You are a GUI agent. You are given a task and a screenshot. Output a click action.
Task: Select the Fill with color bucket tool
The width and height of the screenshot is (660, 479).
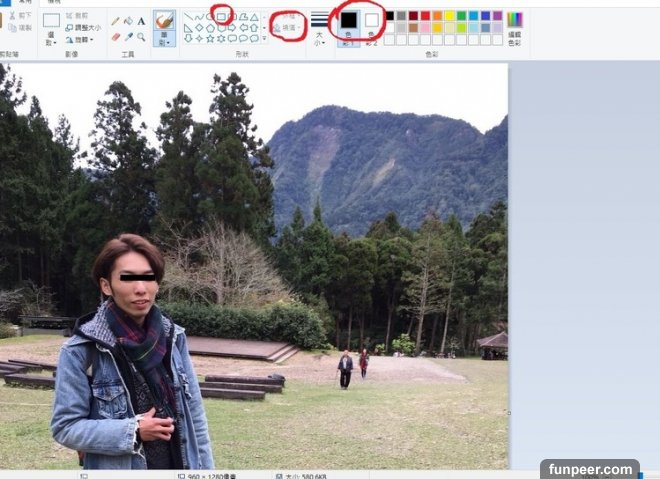pos(128,21)
